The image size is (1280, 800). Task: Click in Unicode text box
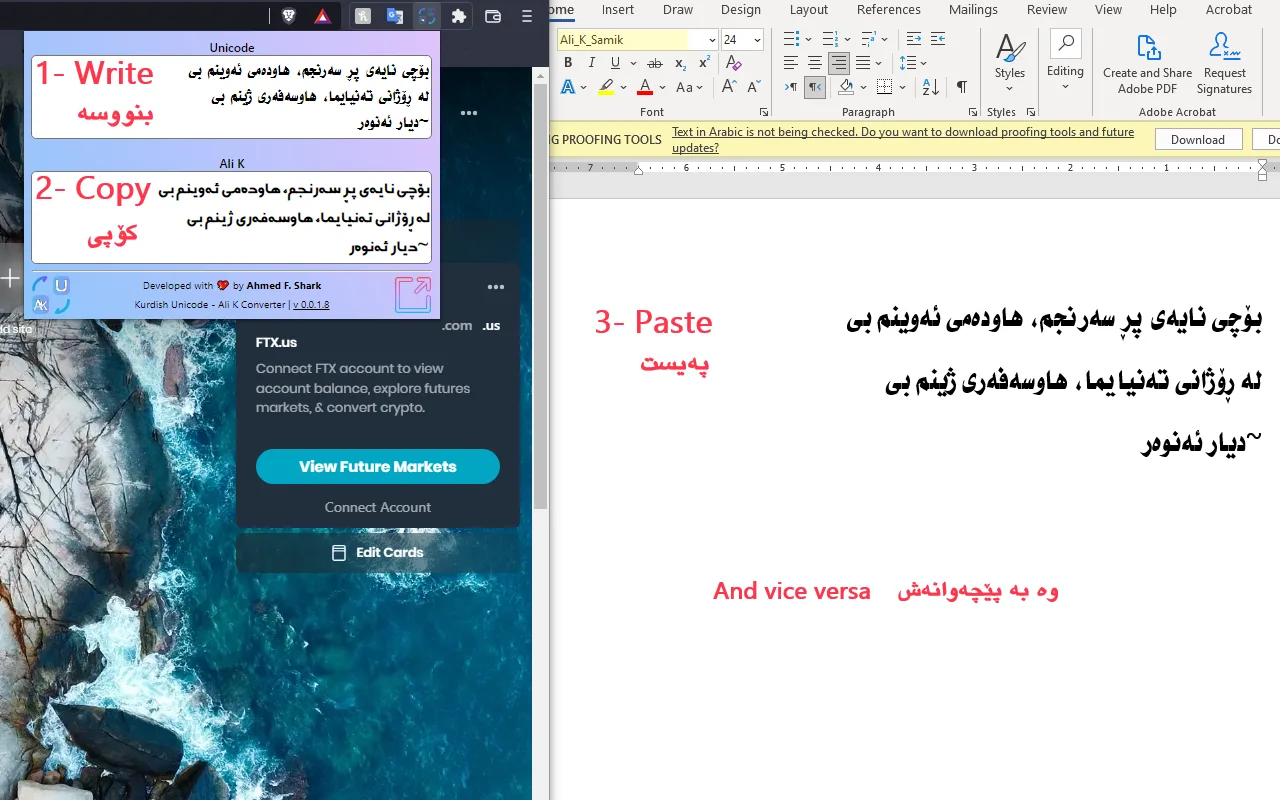click(232, 97)
